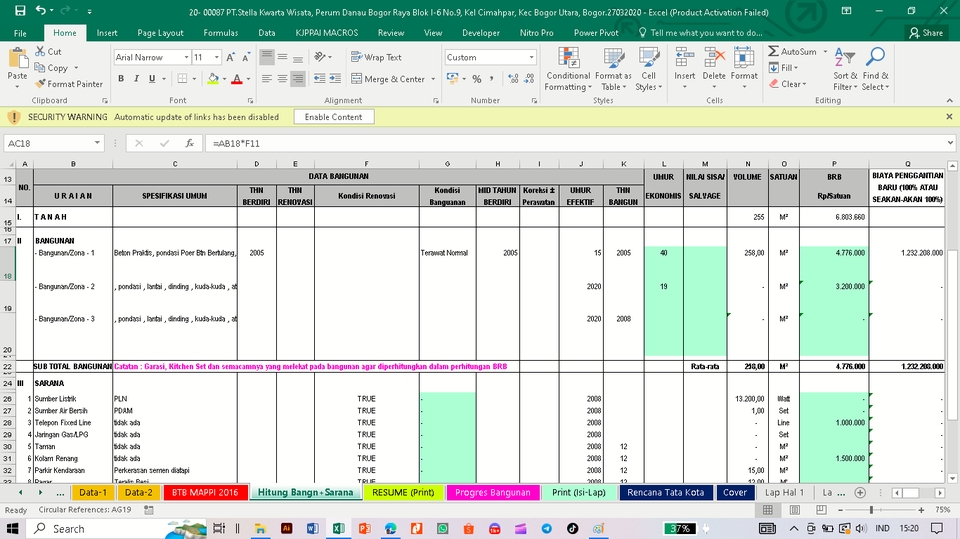Set Top Align vertical alignment
The height and width of the screenshot is (539, 960).
pos(267,57)
